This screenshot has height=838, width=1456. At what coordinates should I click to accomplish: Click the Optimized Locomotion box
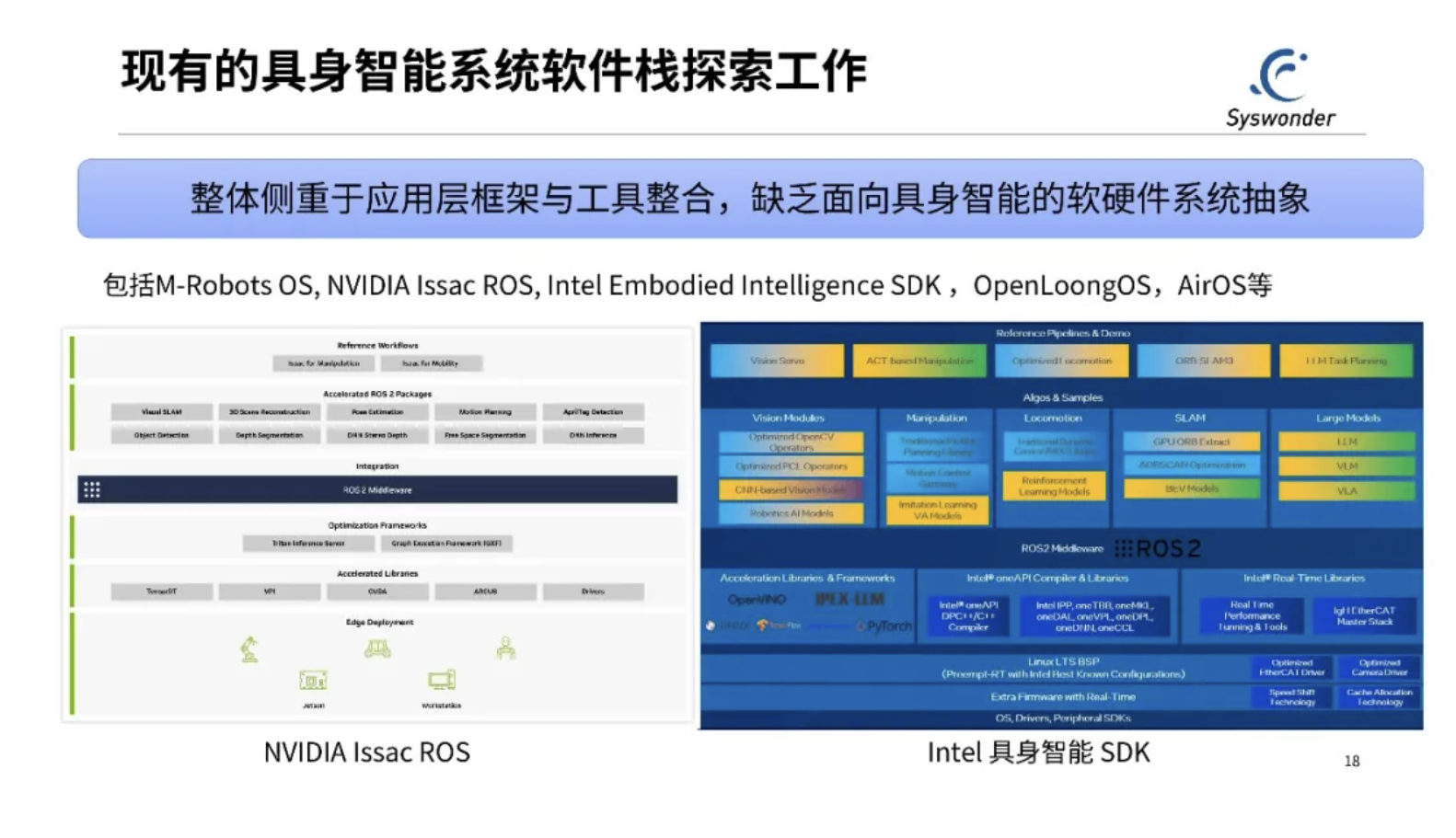(1062, 361)
